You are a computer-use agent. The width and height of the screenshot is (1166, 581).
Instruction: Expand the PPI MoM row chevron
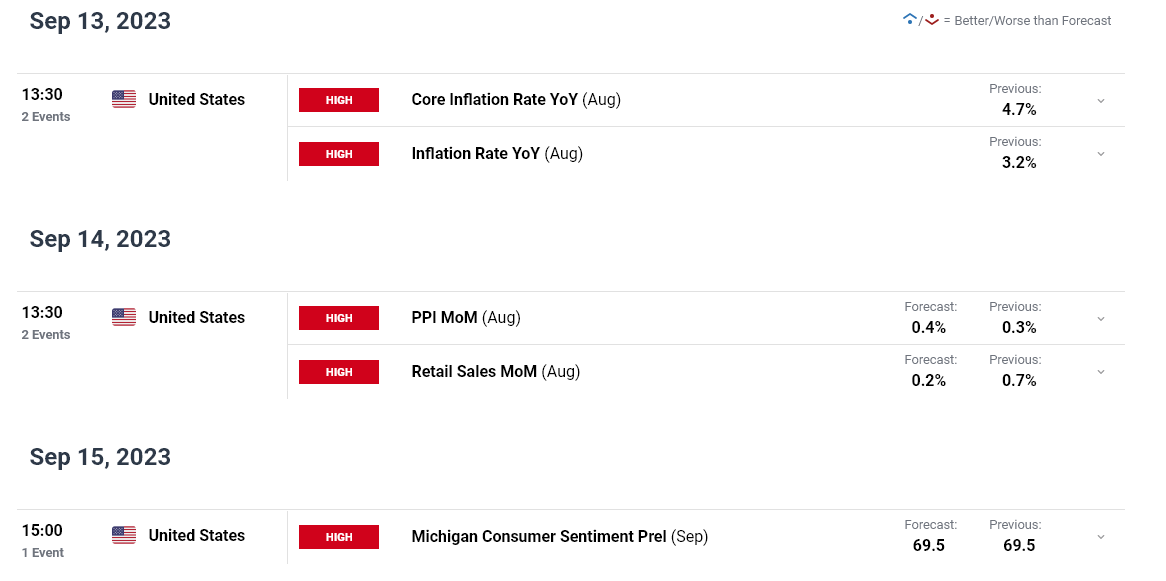1101,319
